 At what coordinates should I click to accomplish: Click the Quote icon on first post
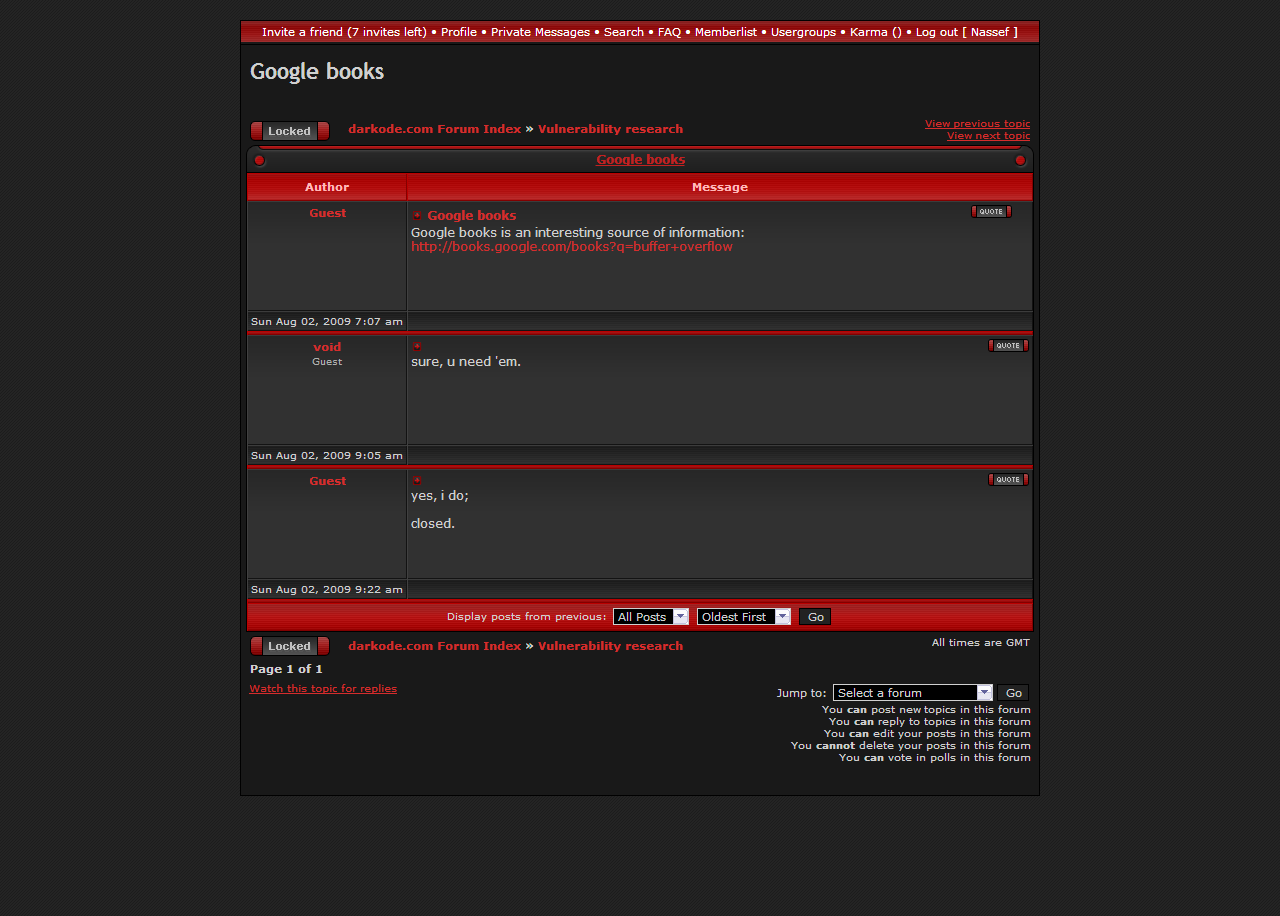pos(990,212)
